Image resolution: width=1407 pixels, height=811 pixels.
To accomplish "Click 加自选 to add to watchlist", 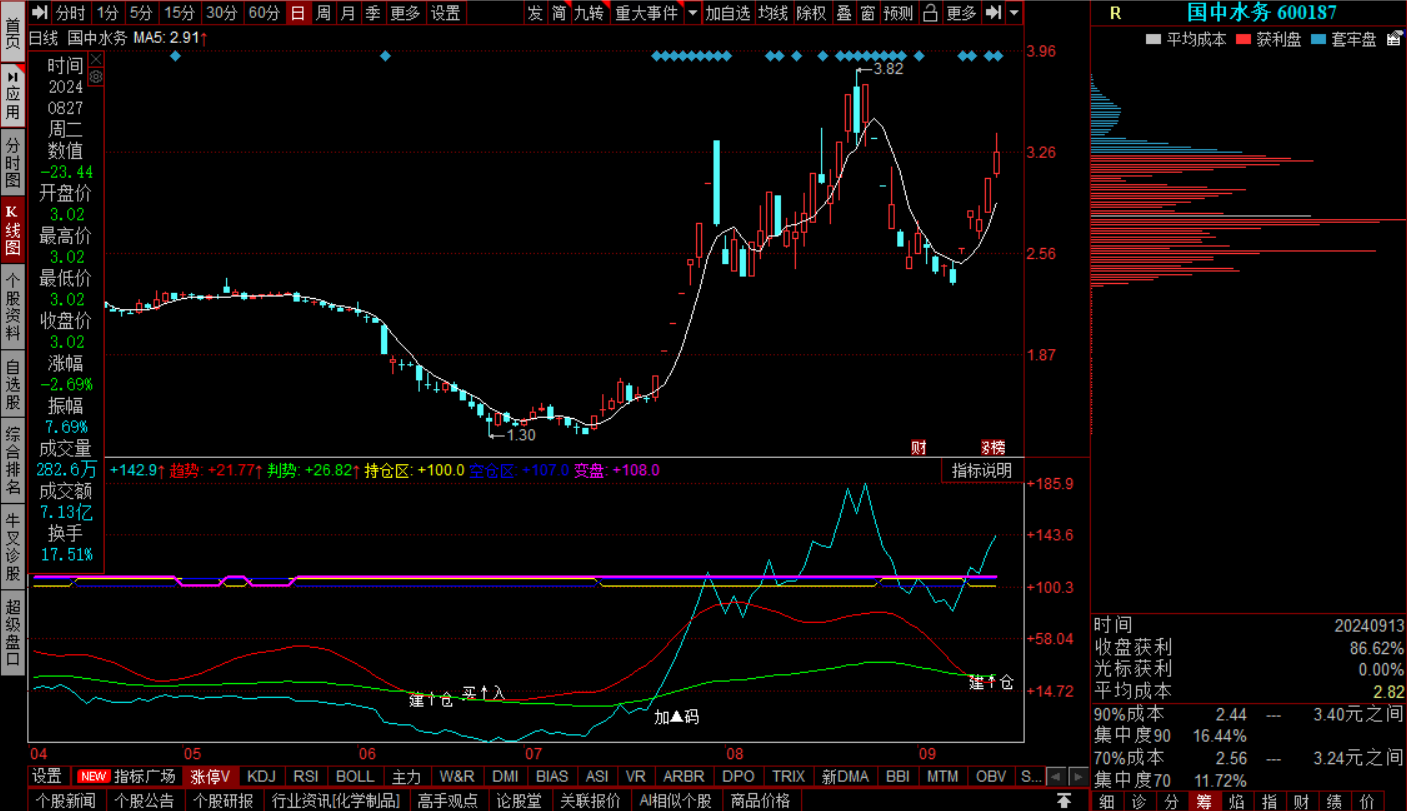I will [727, 13].
